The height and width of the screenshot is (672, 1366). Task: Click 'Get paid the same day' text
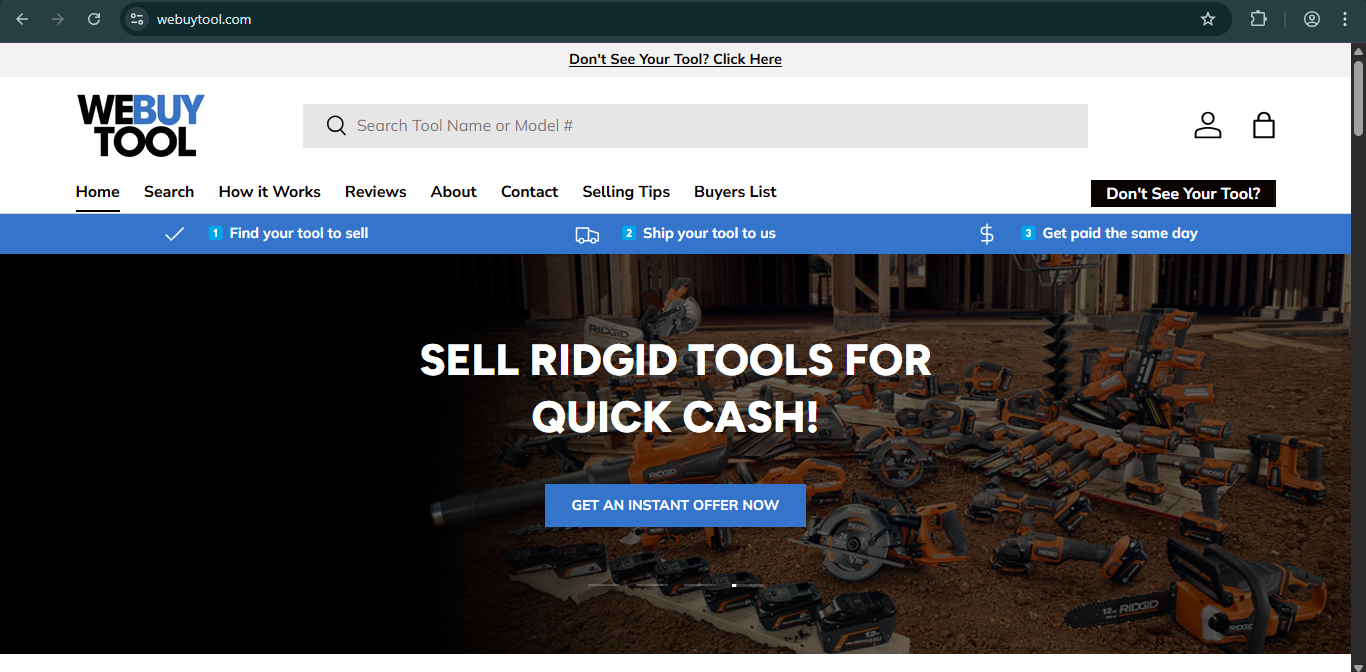pyautogui.click(x=1120, y=233)
